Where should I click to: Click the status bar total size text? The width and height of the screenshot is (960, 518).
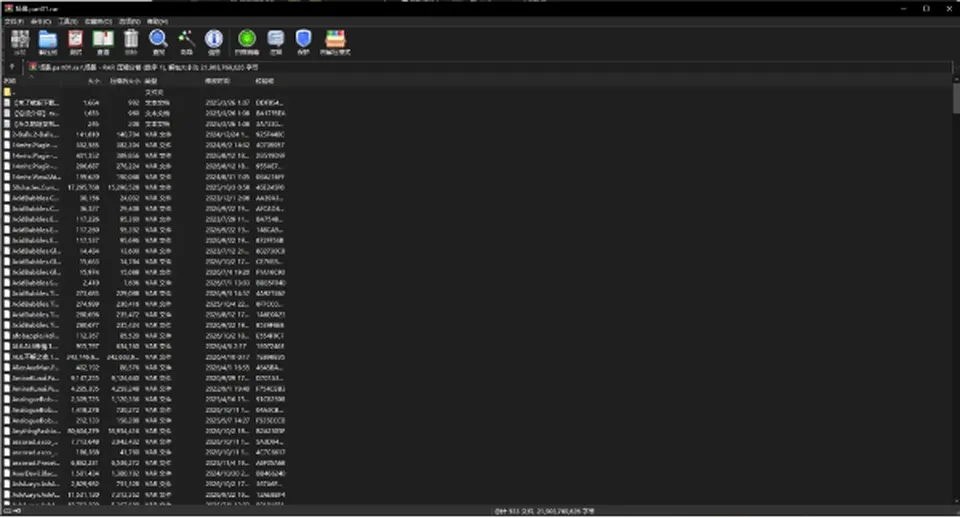[x=544, y=511]
